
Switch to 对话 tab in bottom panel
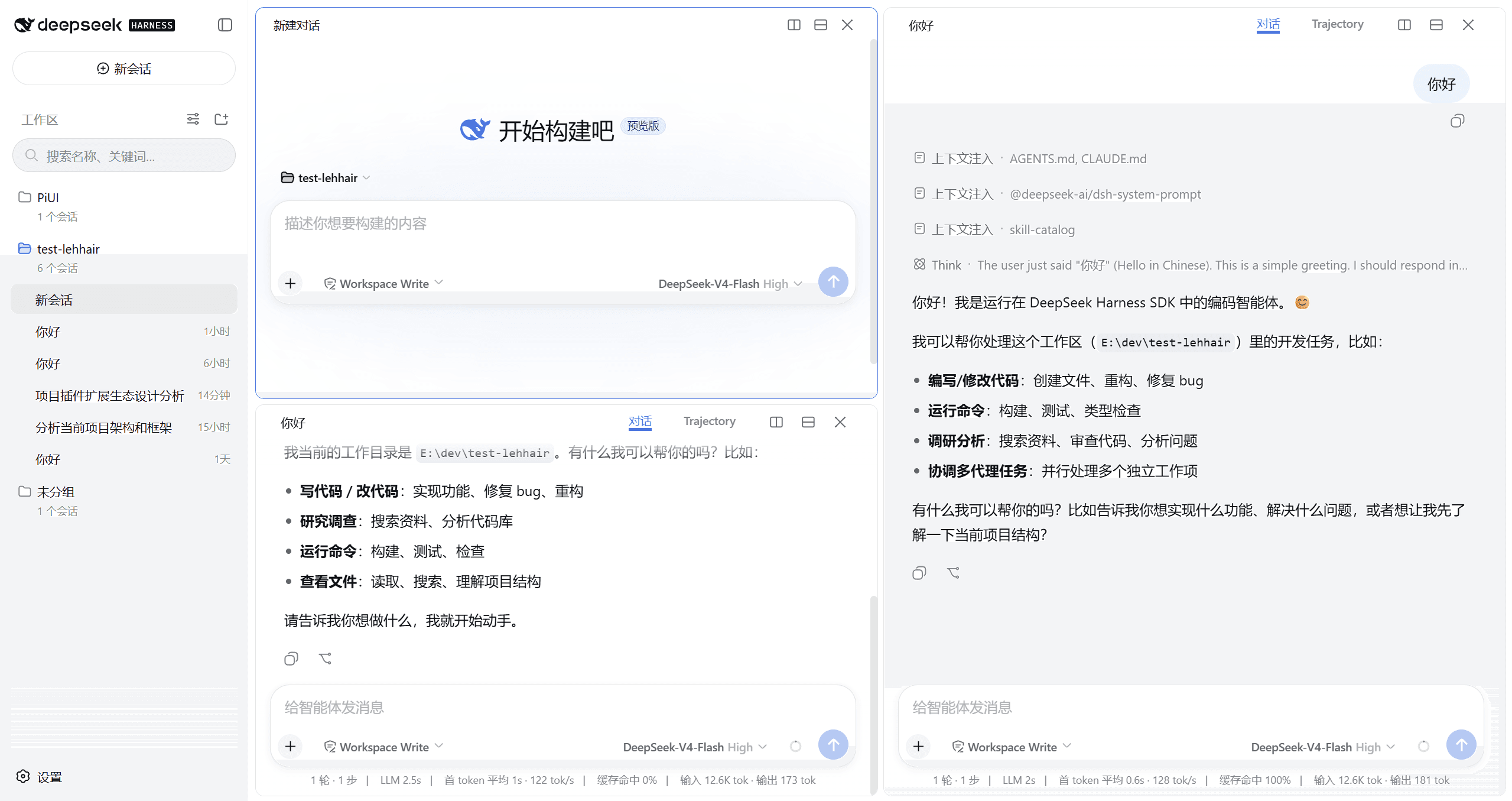[640, 421]
